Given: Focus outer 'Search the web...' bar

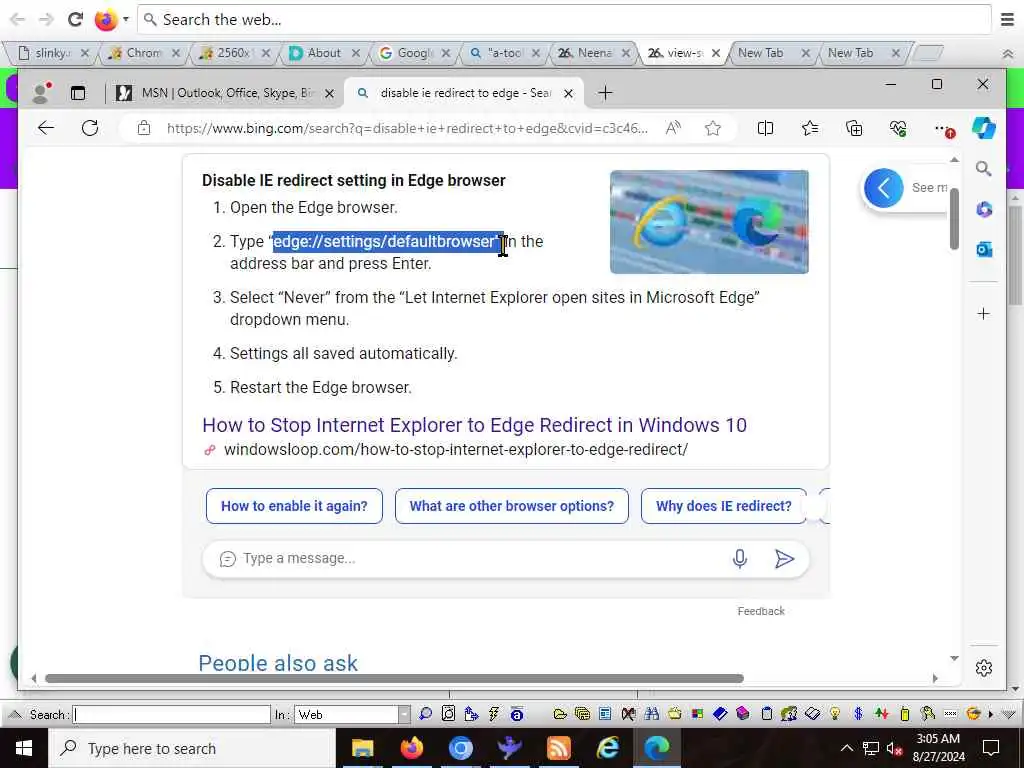Looking at the screenshot, I should [x=565, y=20].
